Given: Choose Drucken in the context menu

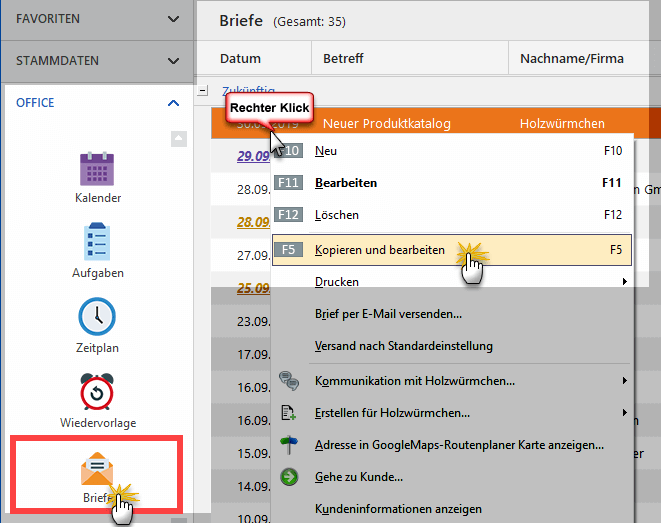Looking at the screenshot, I should pos(452,282).
